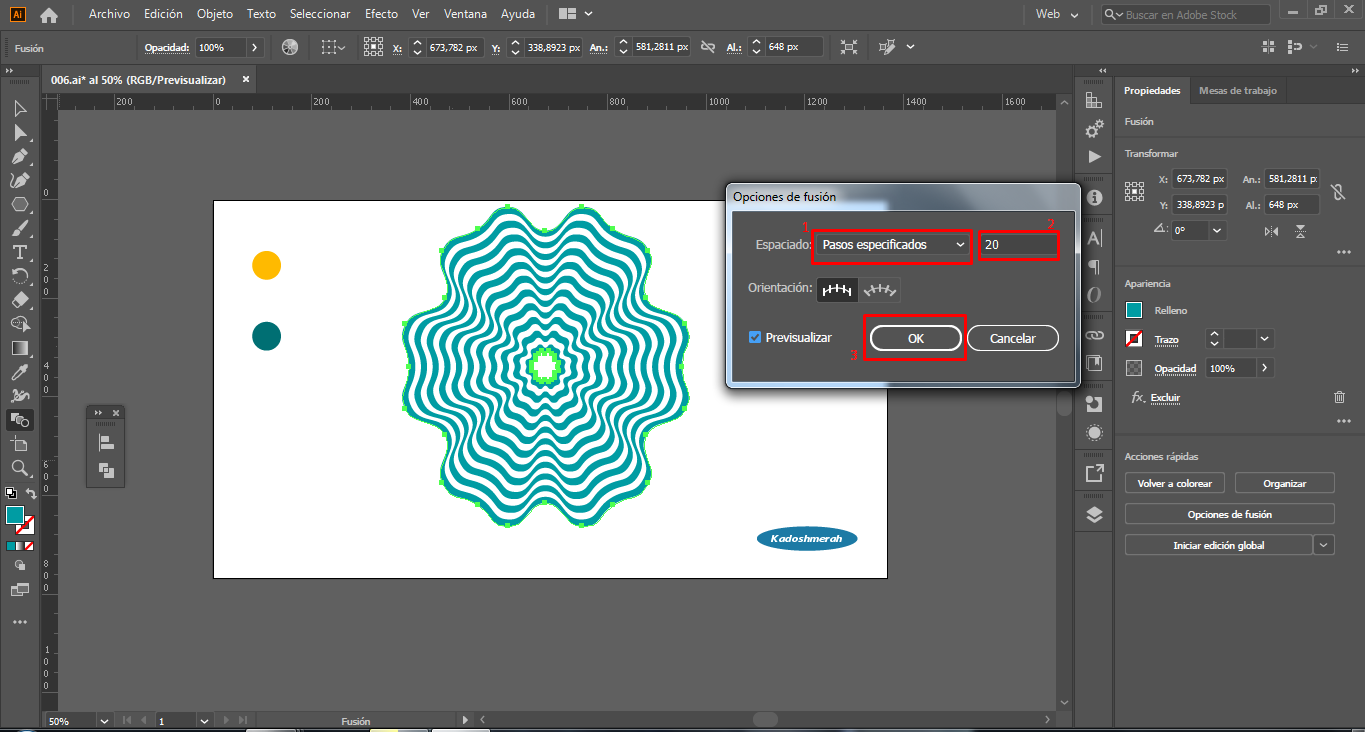Open the Archivo menu
Image resolution: width=1365 pixels, height=732 pixels.
point(109,14)
